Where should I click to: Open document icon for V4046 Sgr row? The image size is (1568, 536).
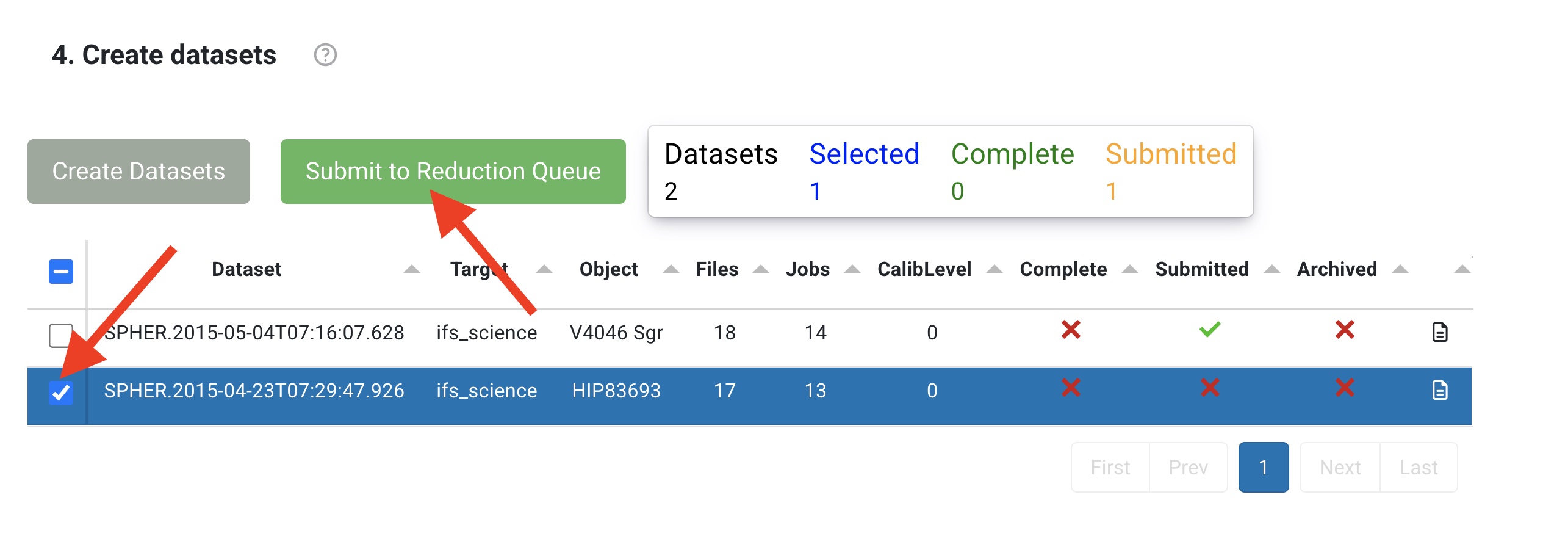click(x=1440, y=331)
